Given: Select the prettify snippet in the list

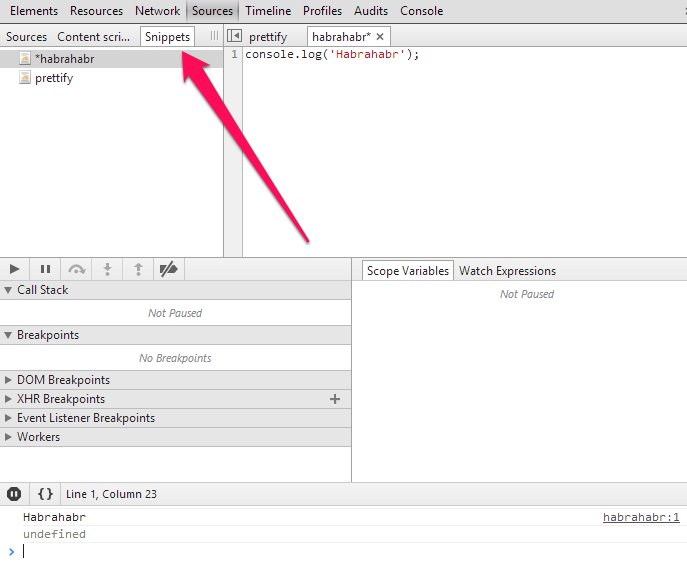Looking at the screenshot, I should (x=111, y=78).
